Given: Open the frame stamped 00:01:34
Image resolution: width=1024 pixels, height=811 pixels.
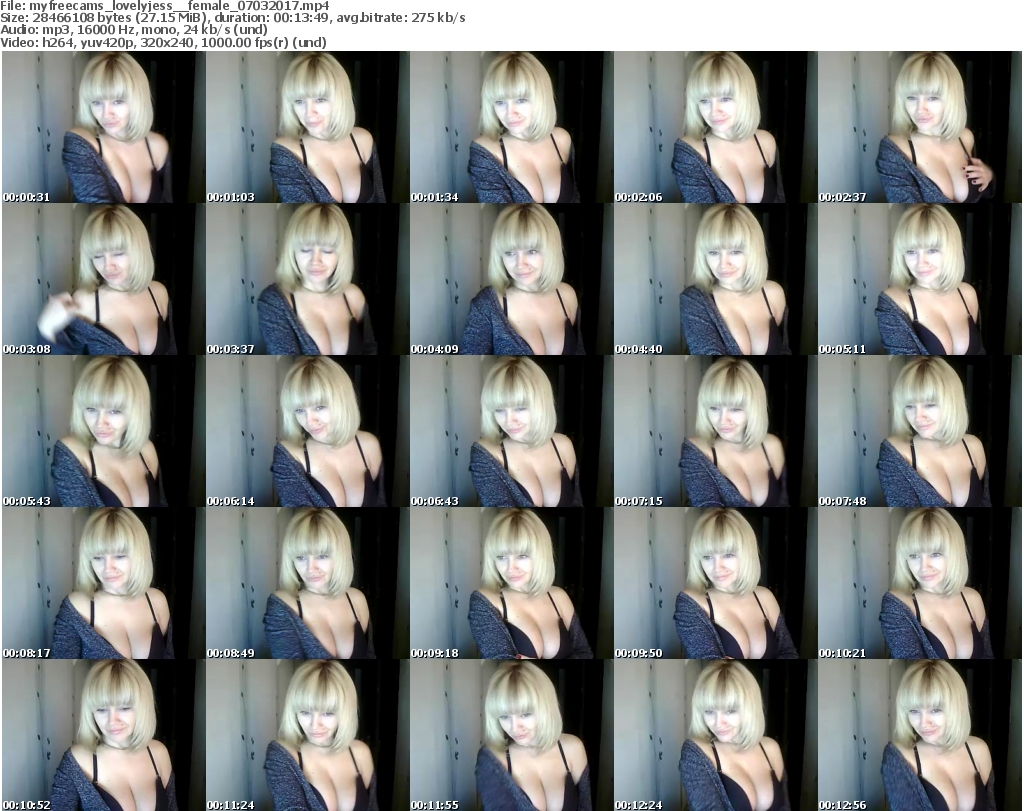Looking at the screenshot, I should [511, 127].
